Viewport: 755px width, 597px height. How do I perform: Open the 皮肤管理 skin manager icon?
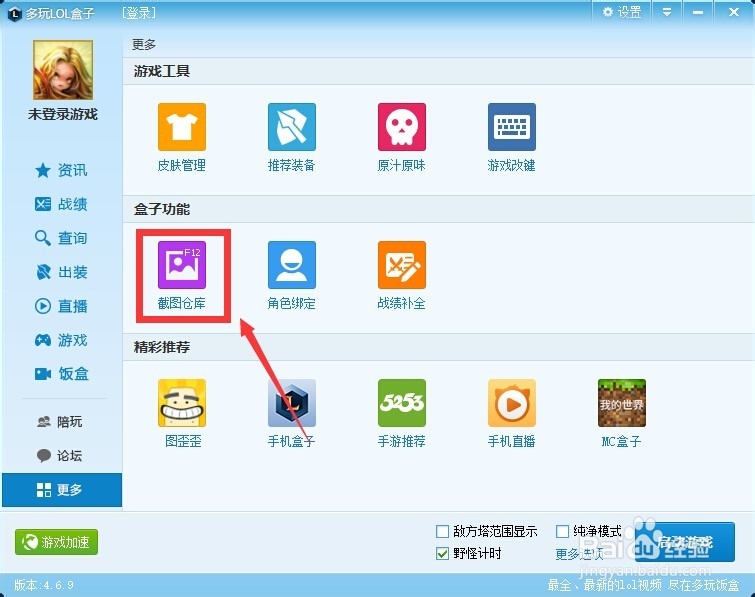tap(182, 127)
